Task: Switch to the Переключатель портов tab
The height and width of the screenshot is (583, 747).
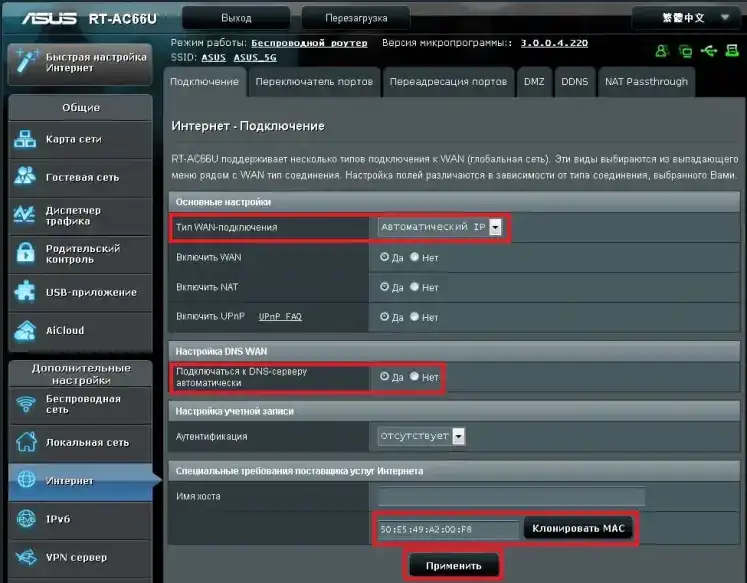Action: pos(314,82)
